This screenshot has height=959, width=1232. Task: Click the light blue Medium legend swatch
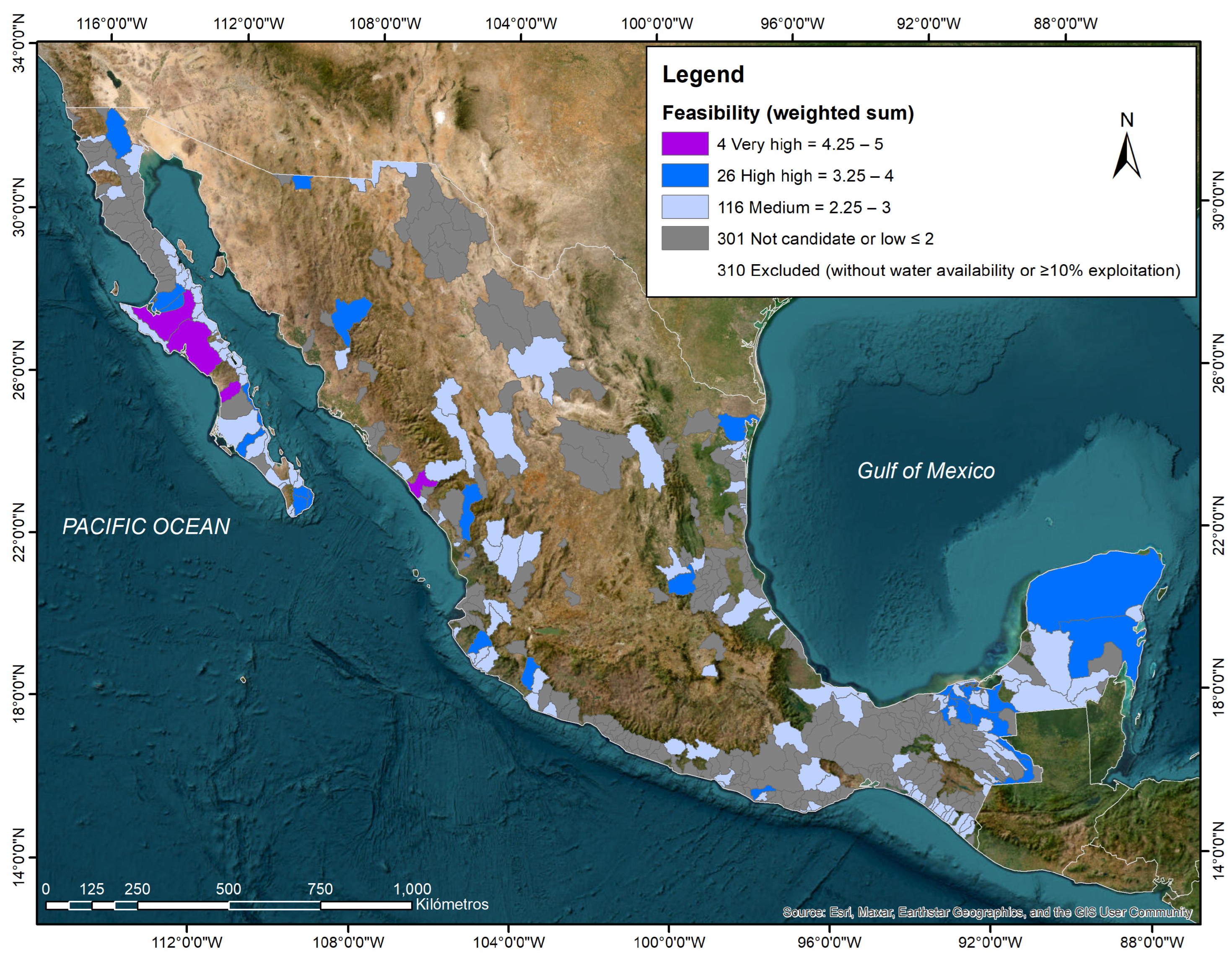685,207
